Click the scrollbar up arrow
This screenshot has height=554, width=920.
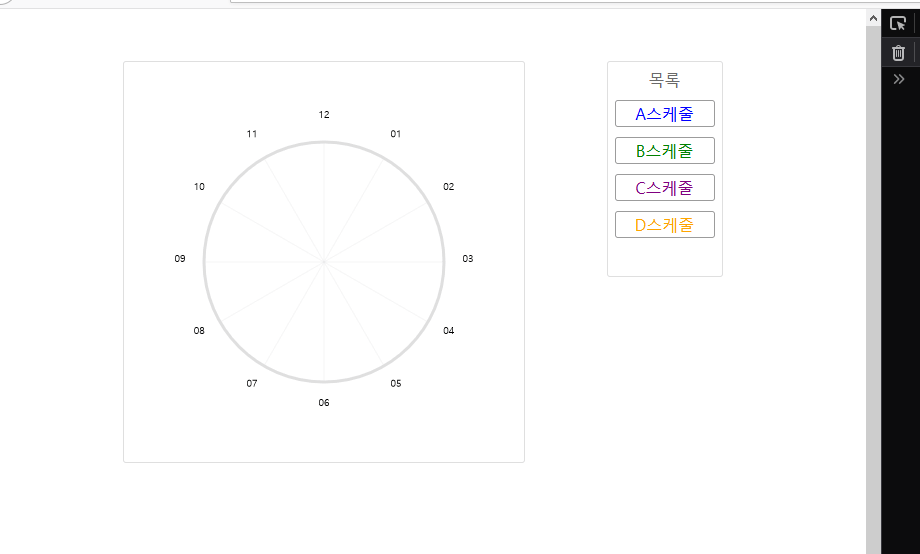(873, 19)
